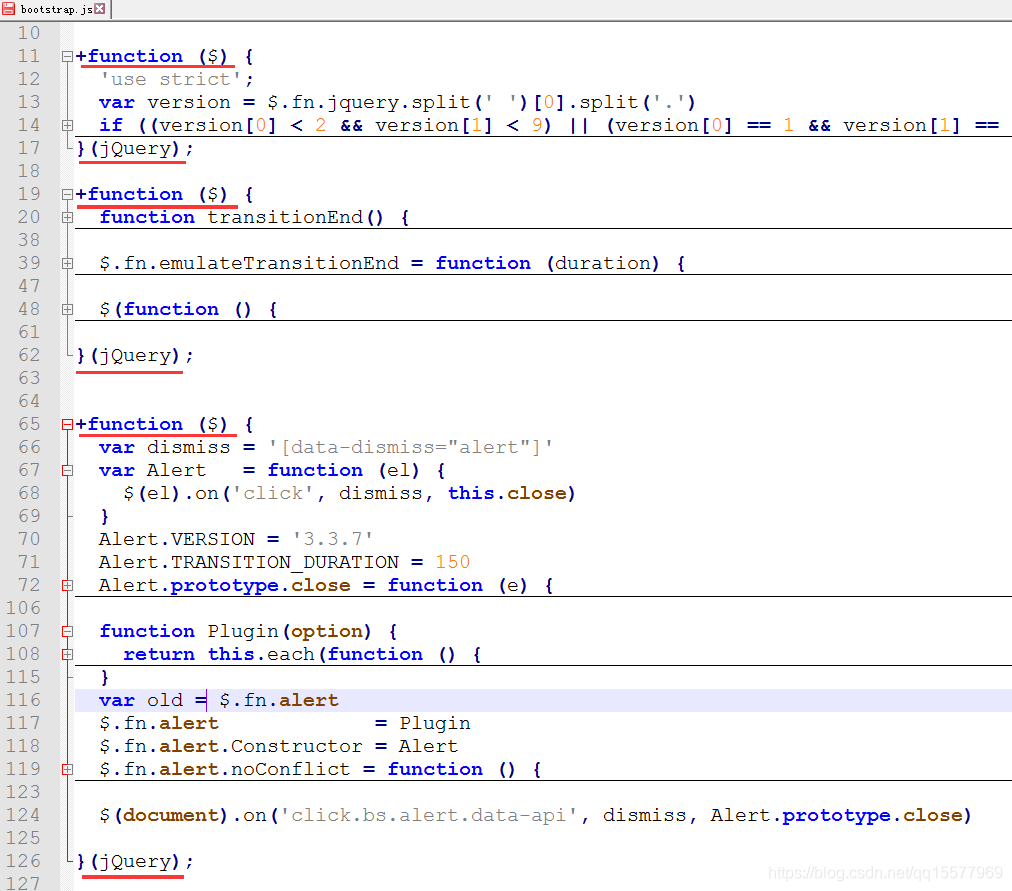Close the bootstrap.js tab
This screenshot has height=891, width=1012.
click(99, 7)
